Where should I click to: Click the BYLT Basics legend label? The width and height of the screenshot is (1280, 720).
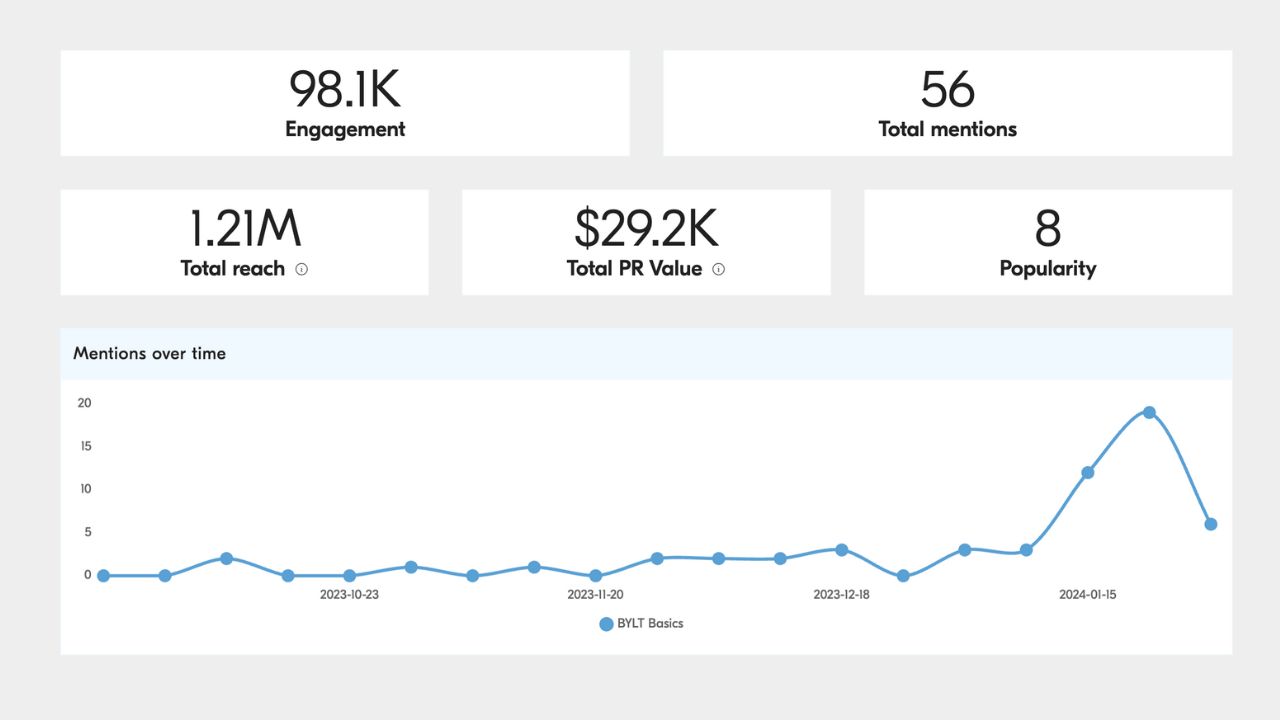tap(651, 623)
